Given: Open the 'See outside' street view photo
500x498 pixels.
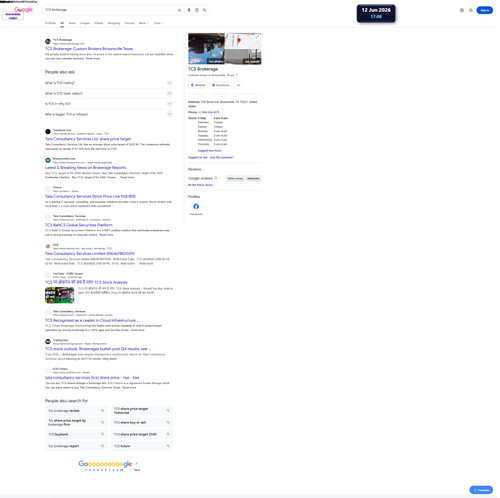Looking at the screenshot, I should pos(243,57).
